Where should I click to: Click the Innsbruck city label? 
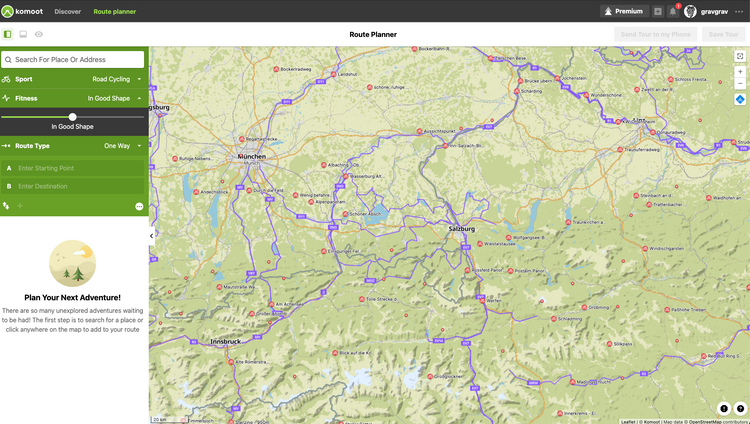[225, 341]
